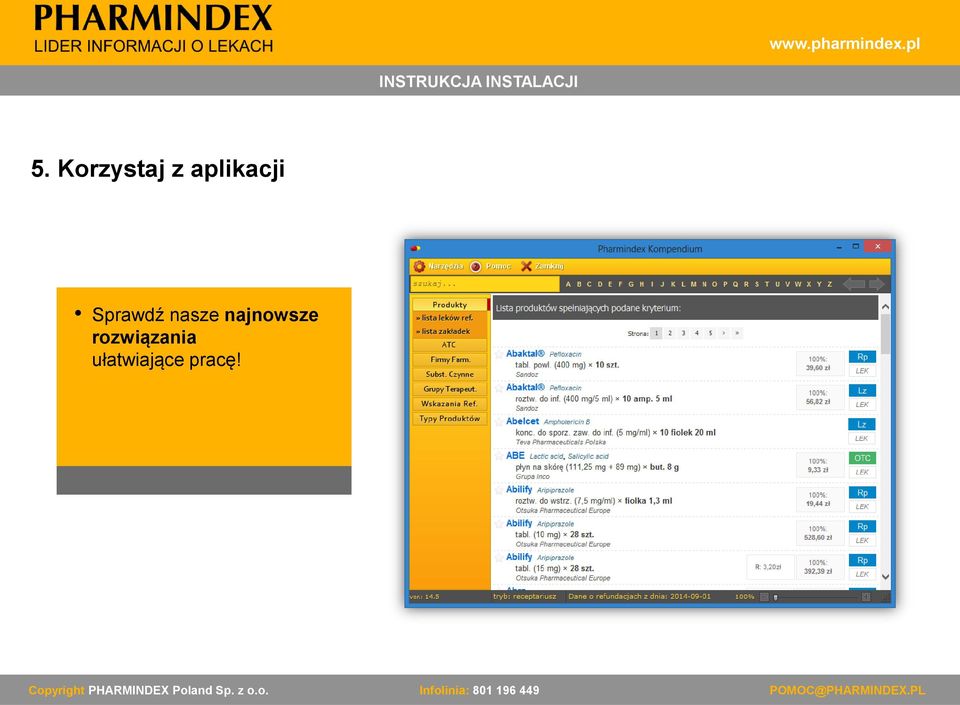The height and width of the screenshot is (705, 960).
Task: Click the scrollbar down arrow of product list
Action: (x=885, y=576)
